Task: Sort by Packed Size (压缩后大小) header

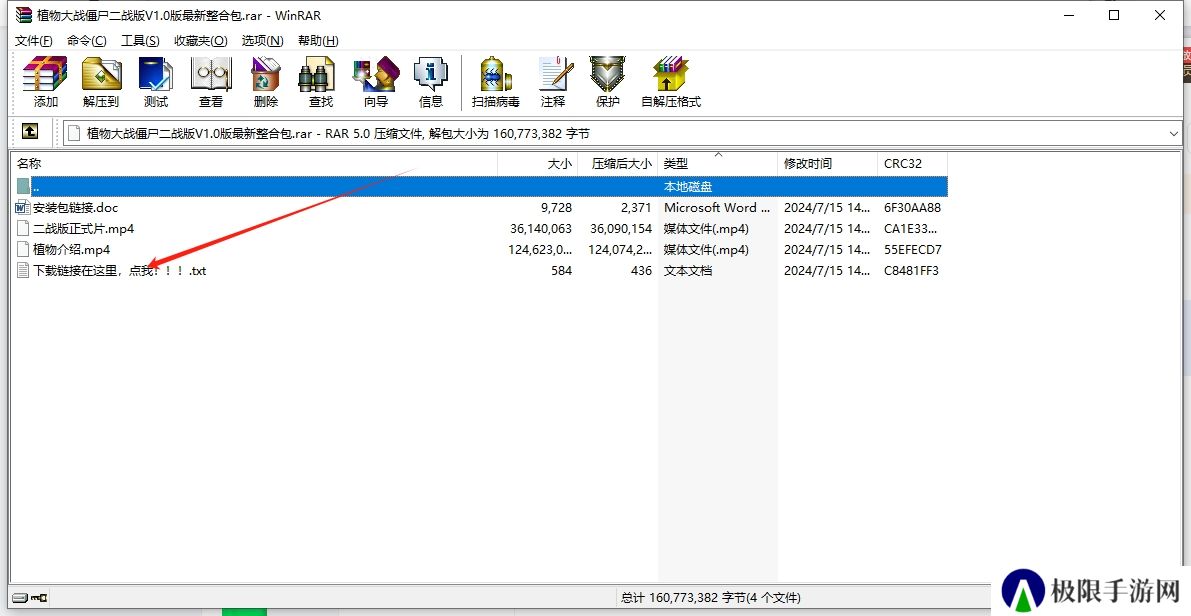Action: (x=618, y=163)
